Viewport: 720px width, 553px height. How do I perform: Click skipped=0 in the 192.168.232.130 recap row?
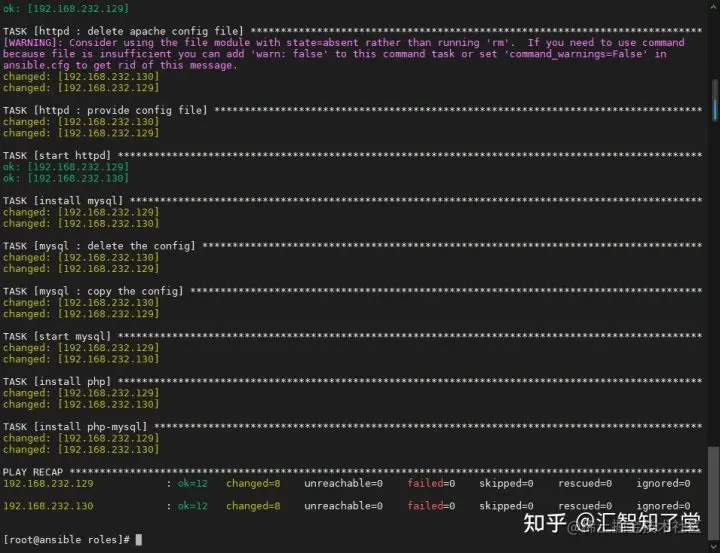[506, 506]
